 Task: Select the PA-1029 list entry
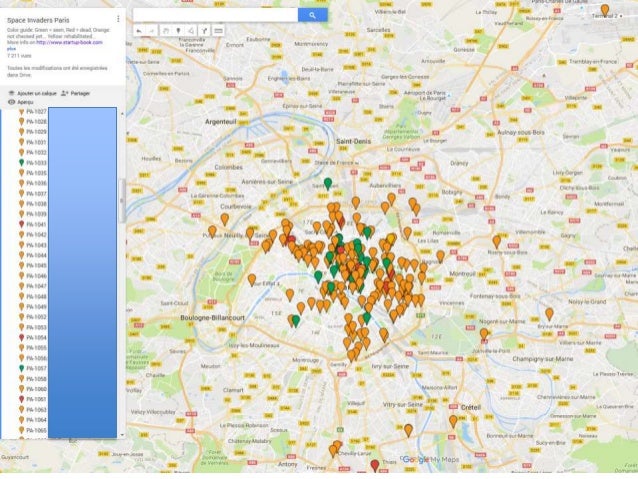33,132
